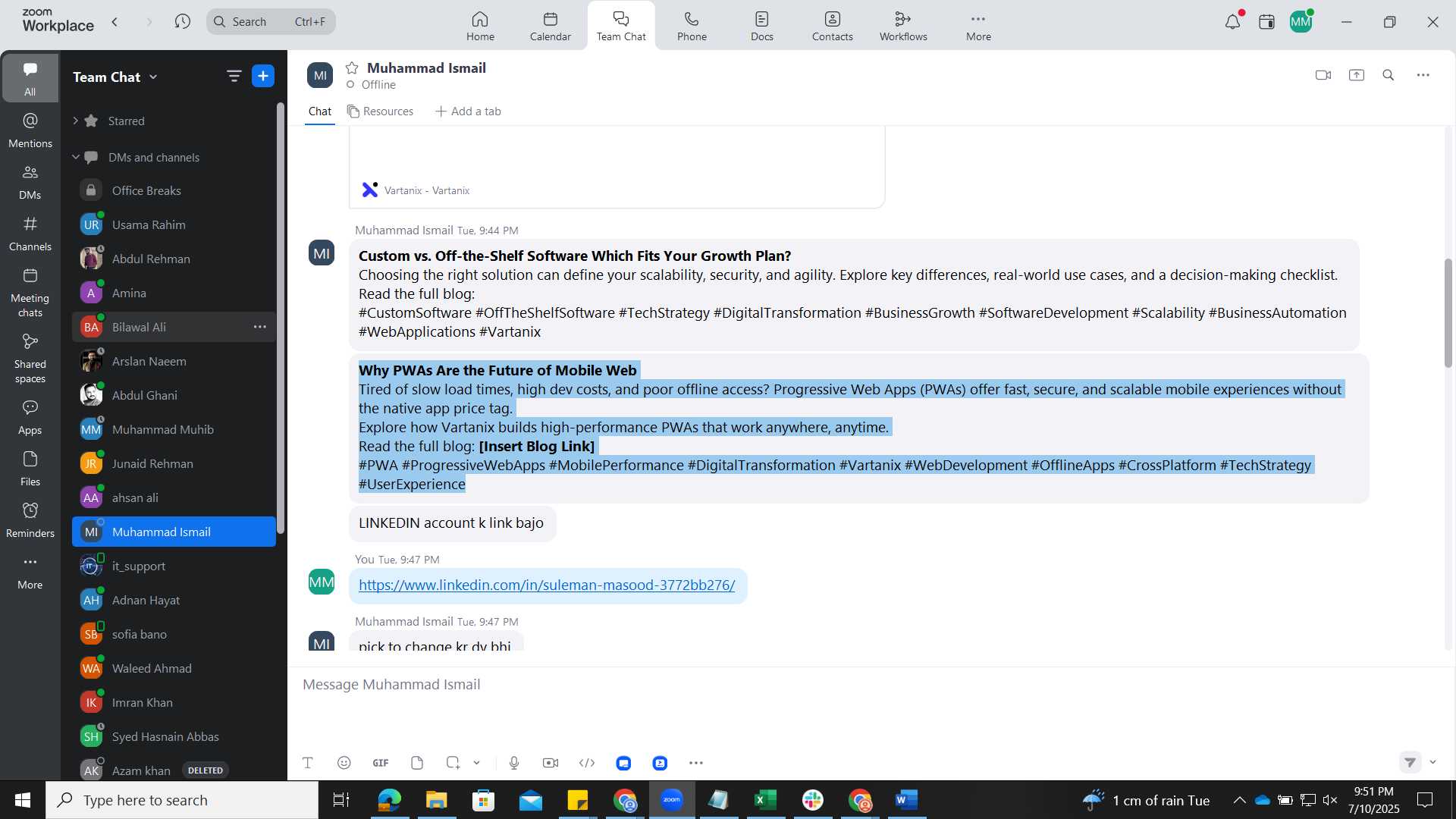Go back using the back arrow
1456x819 pixels.
(115, 22)
